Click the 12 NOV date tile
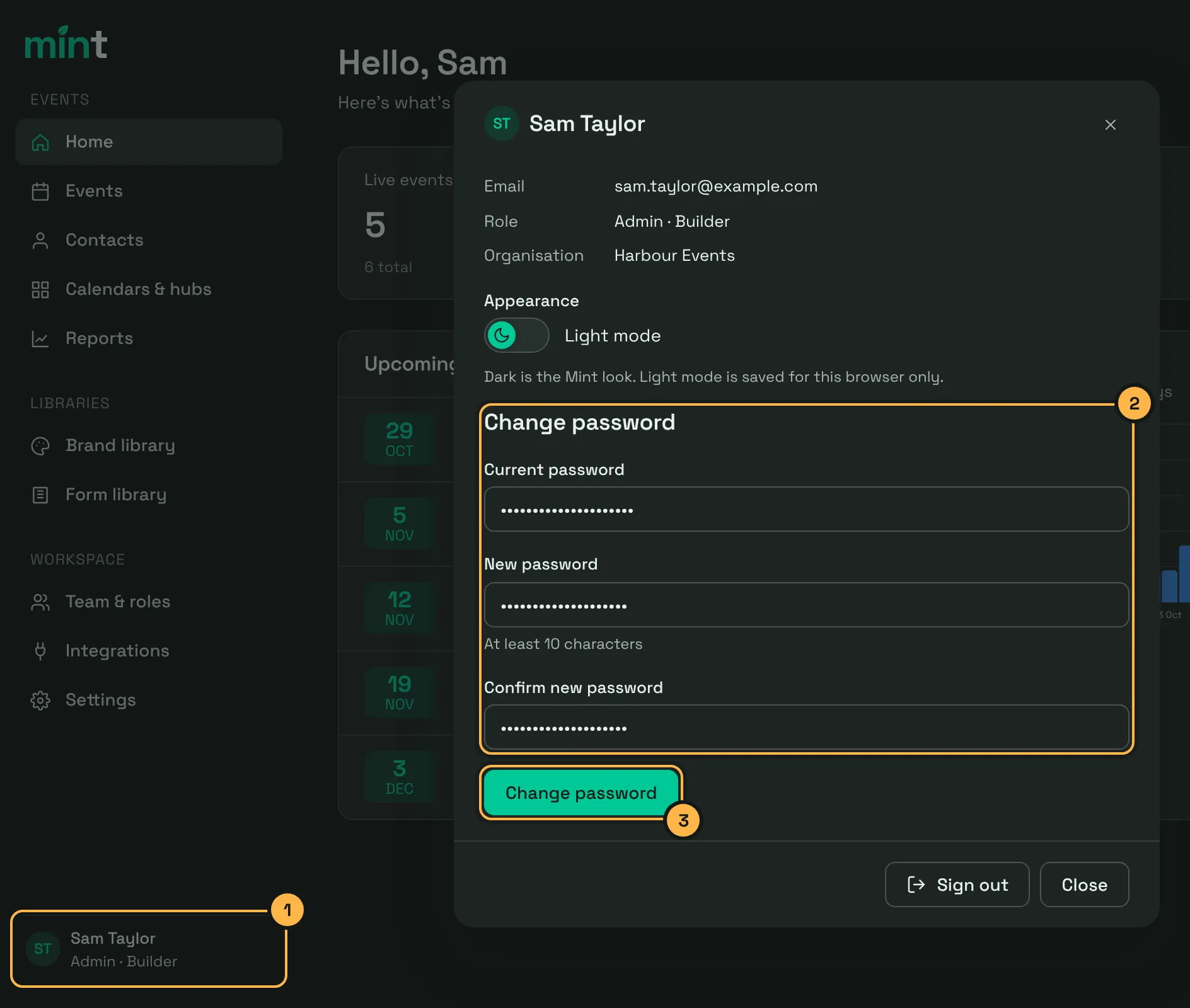1190x1008 pixels. pyautogui.click(x=400, y=608)
